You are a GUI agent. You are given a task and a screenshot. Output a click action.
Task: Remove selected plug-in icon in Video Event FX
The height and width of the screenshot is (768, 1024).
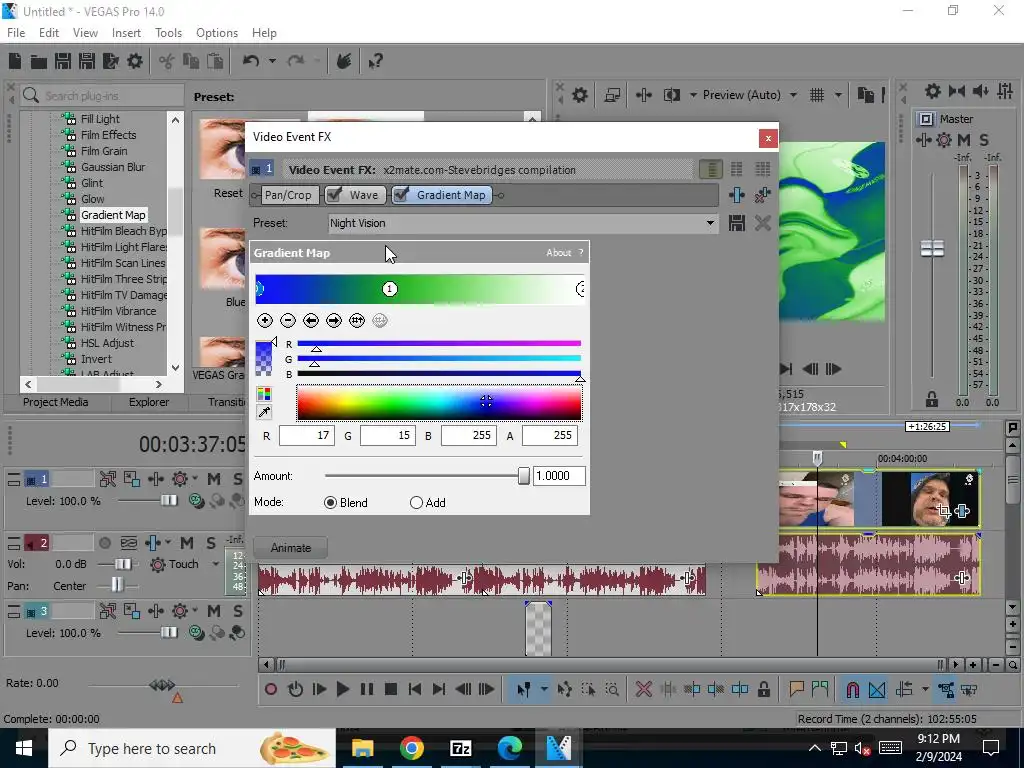pos(762,195)
